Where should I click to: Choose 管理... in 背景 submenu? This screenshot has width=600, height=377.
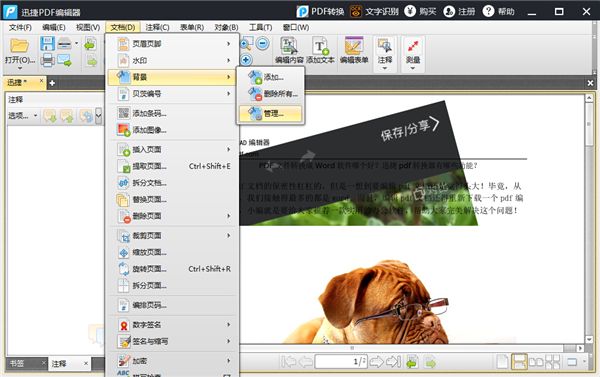(271, 113)
